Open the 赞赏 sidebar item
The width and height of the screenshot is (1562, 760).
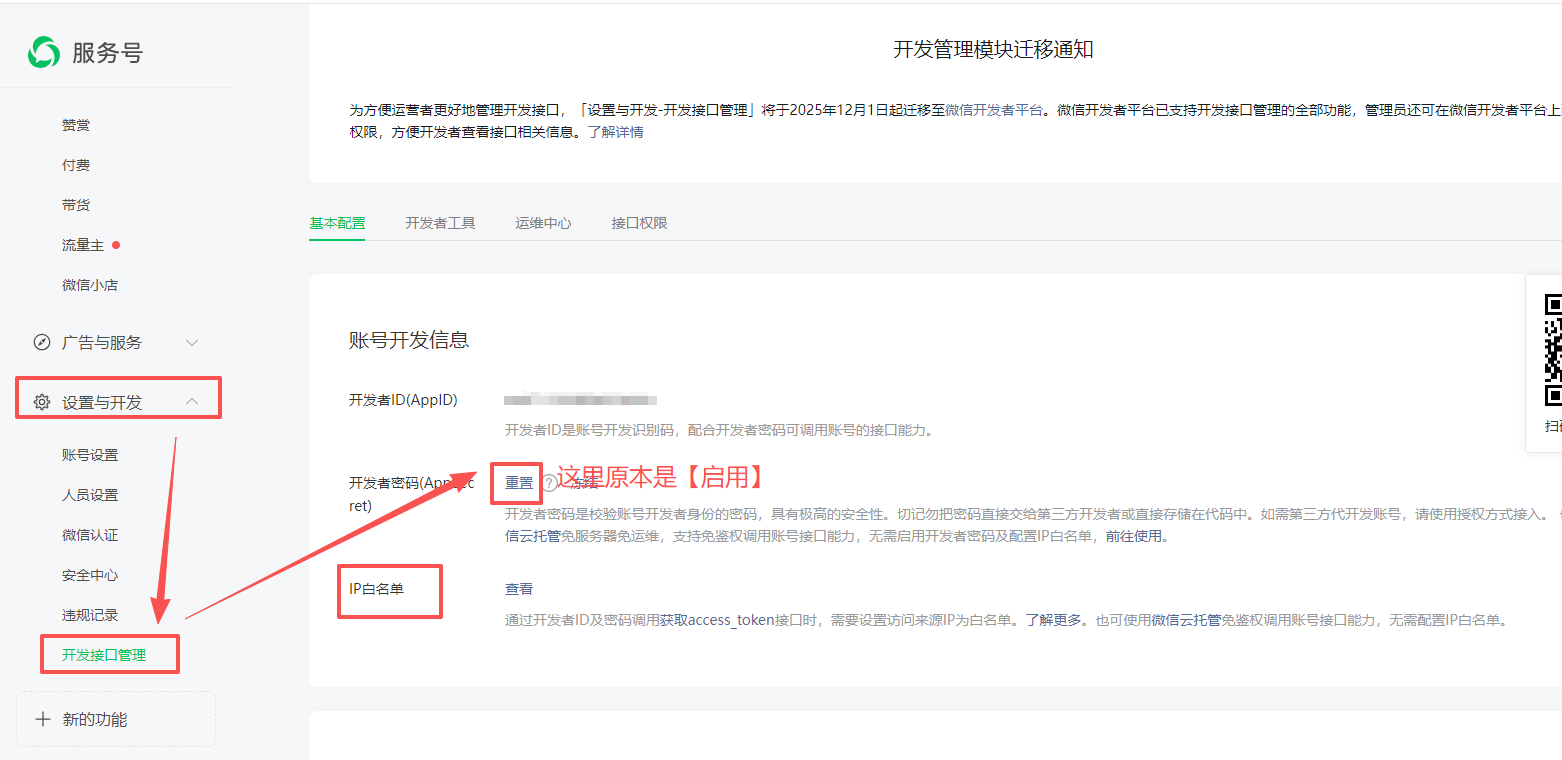(x=76, y=125)
